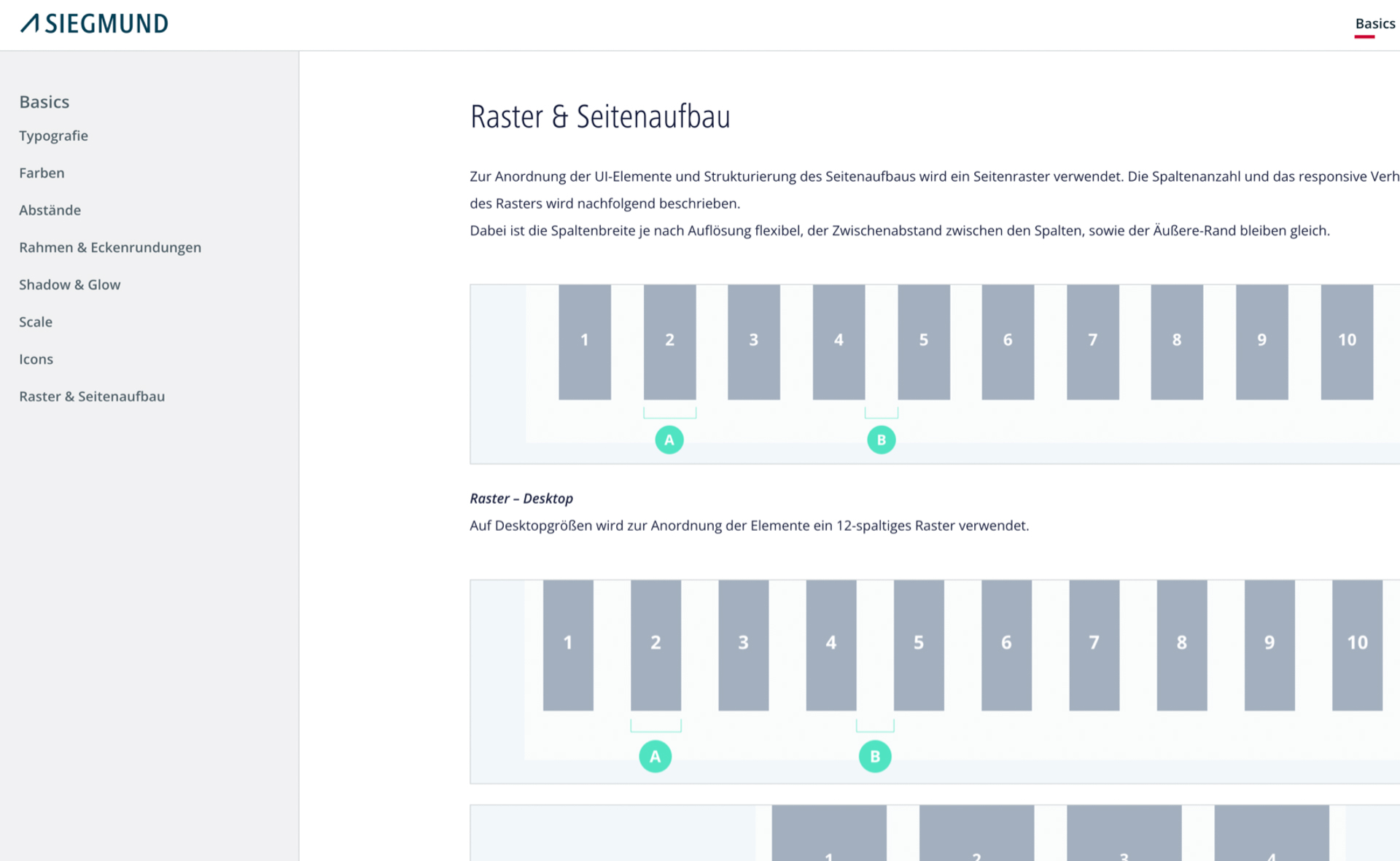Screen dimensions: 1400x861
Task: Click the Basics heading in the sidebar
Action: tap(44, 101)
